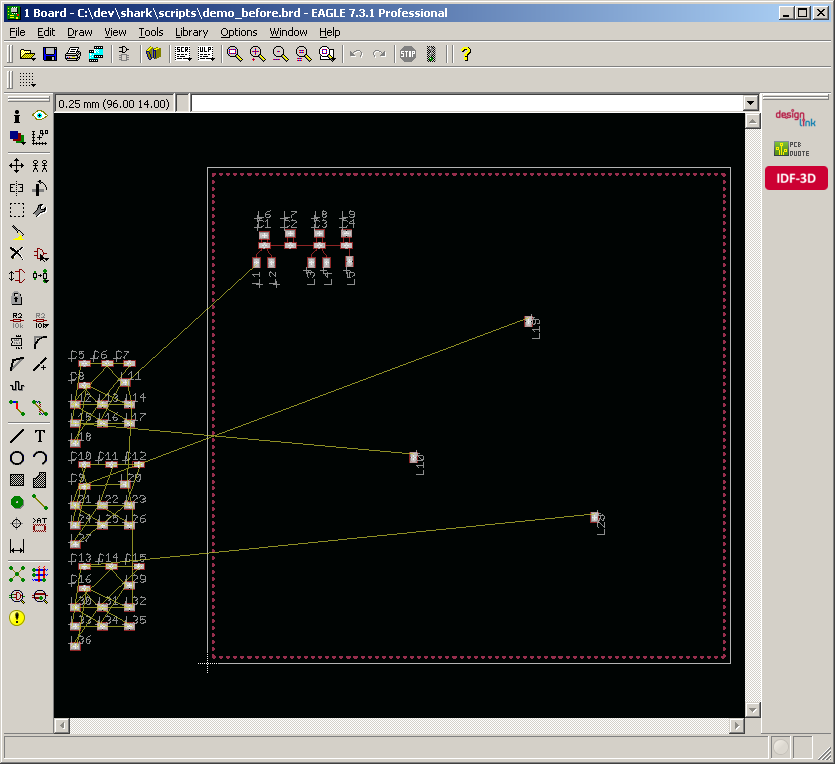This screenshot has width=835, height=764.
Task: Zoom to fit the drawing
Action: click(235, 54)
